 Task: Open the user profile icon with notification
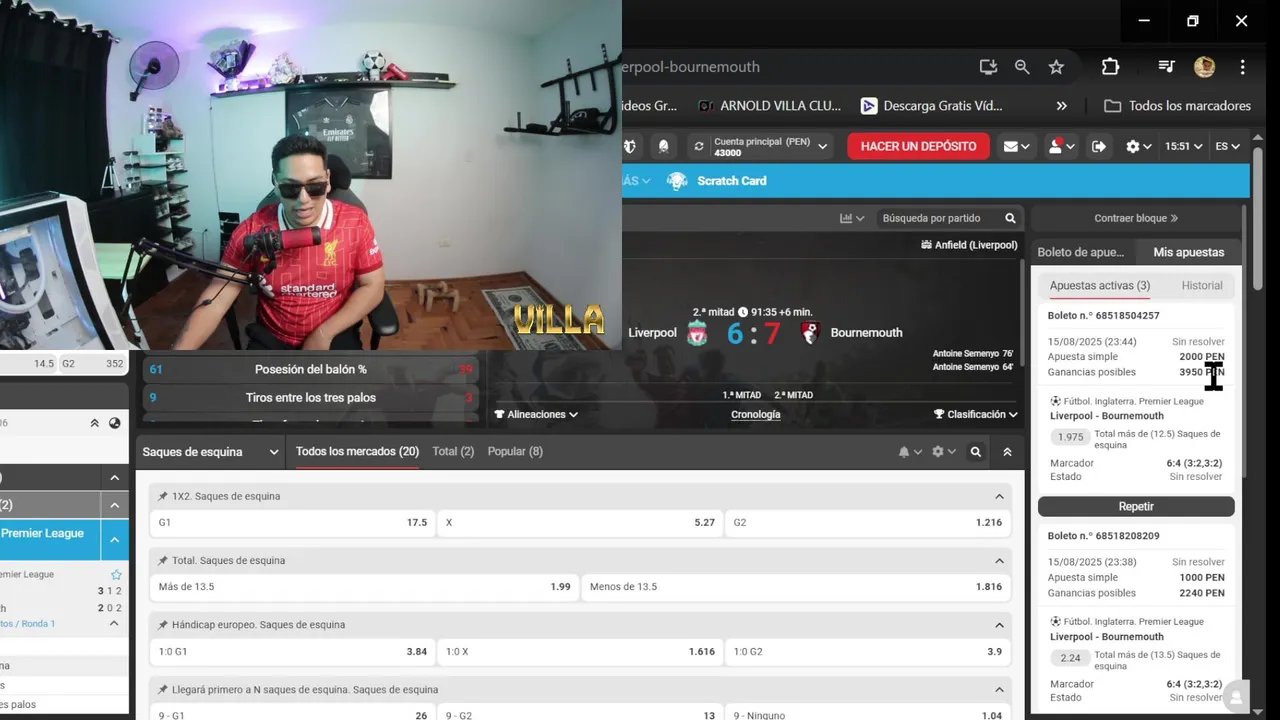(x=1061, y=147)
